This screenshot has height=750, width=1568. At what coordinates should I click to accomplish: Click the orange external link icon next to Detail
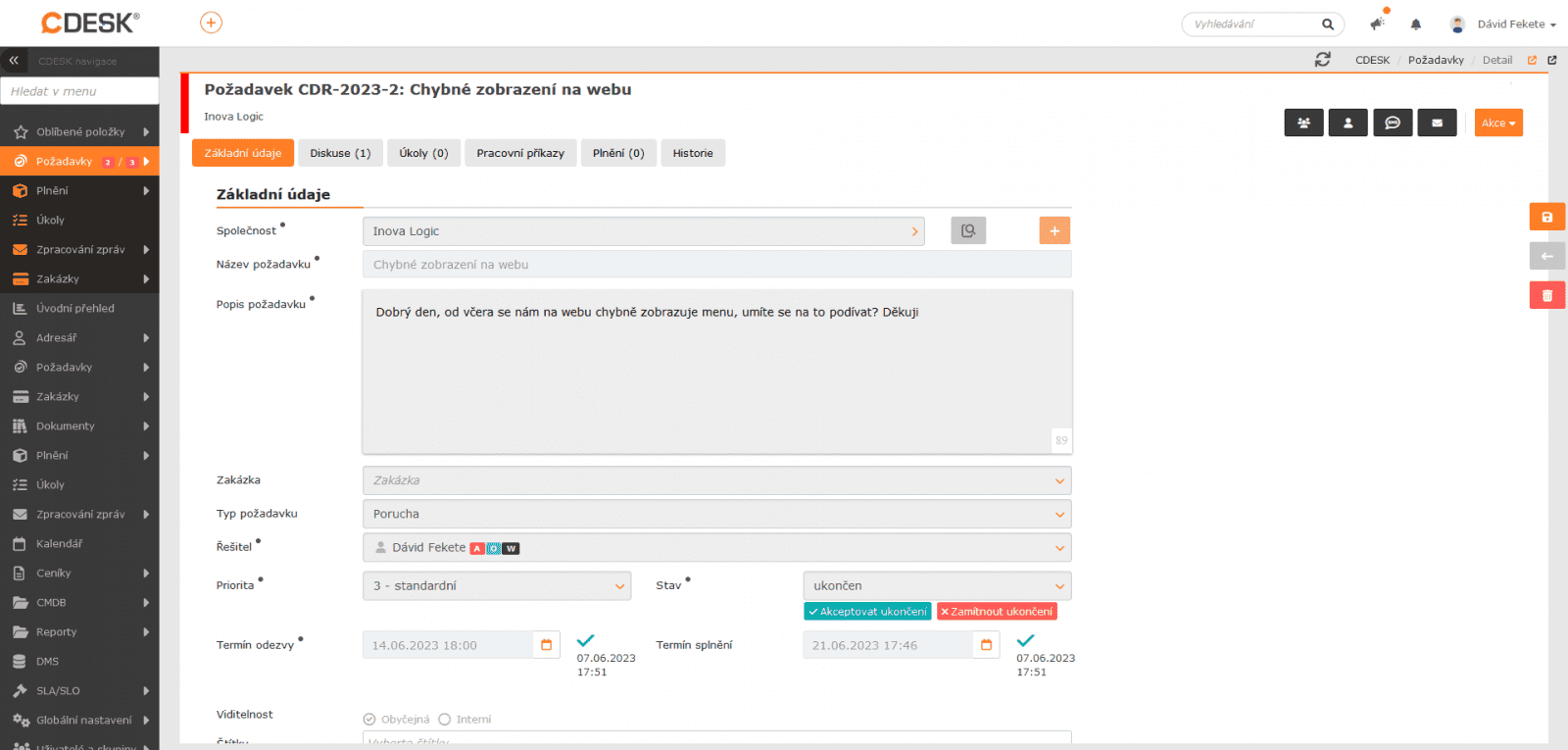(1532, 60)
